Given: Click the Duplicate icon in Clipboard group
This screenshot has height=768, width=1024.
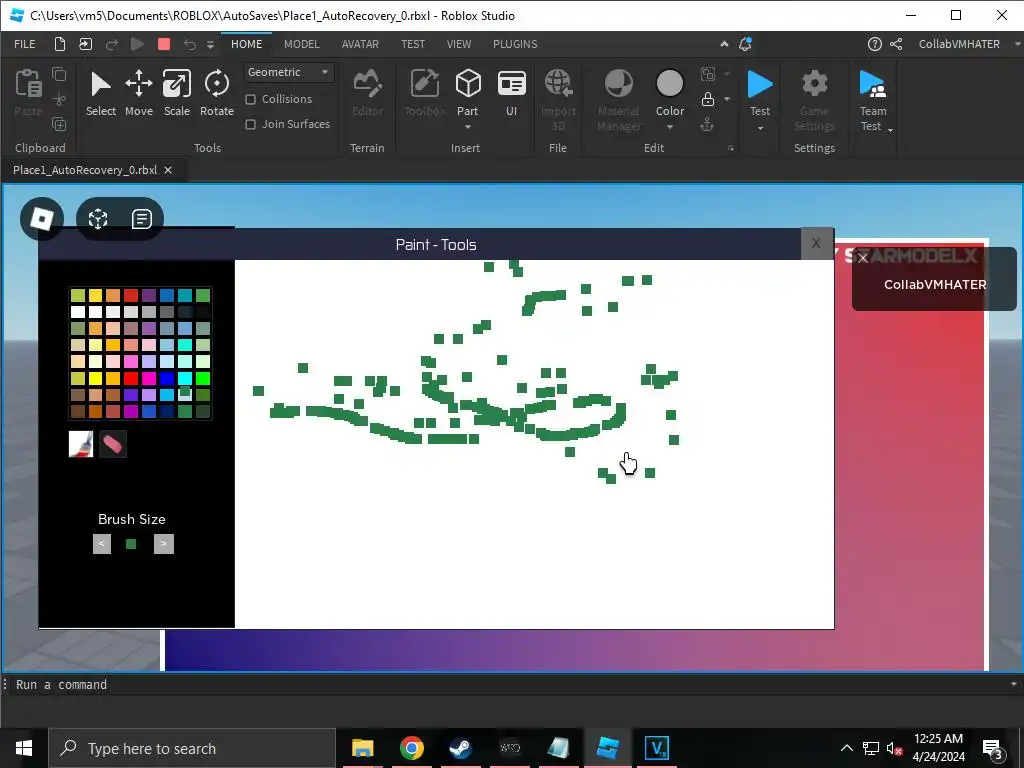Looking at the screenshot, I should pyautogui.click(x=59, y=124).
